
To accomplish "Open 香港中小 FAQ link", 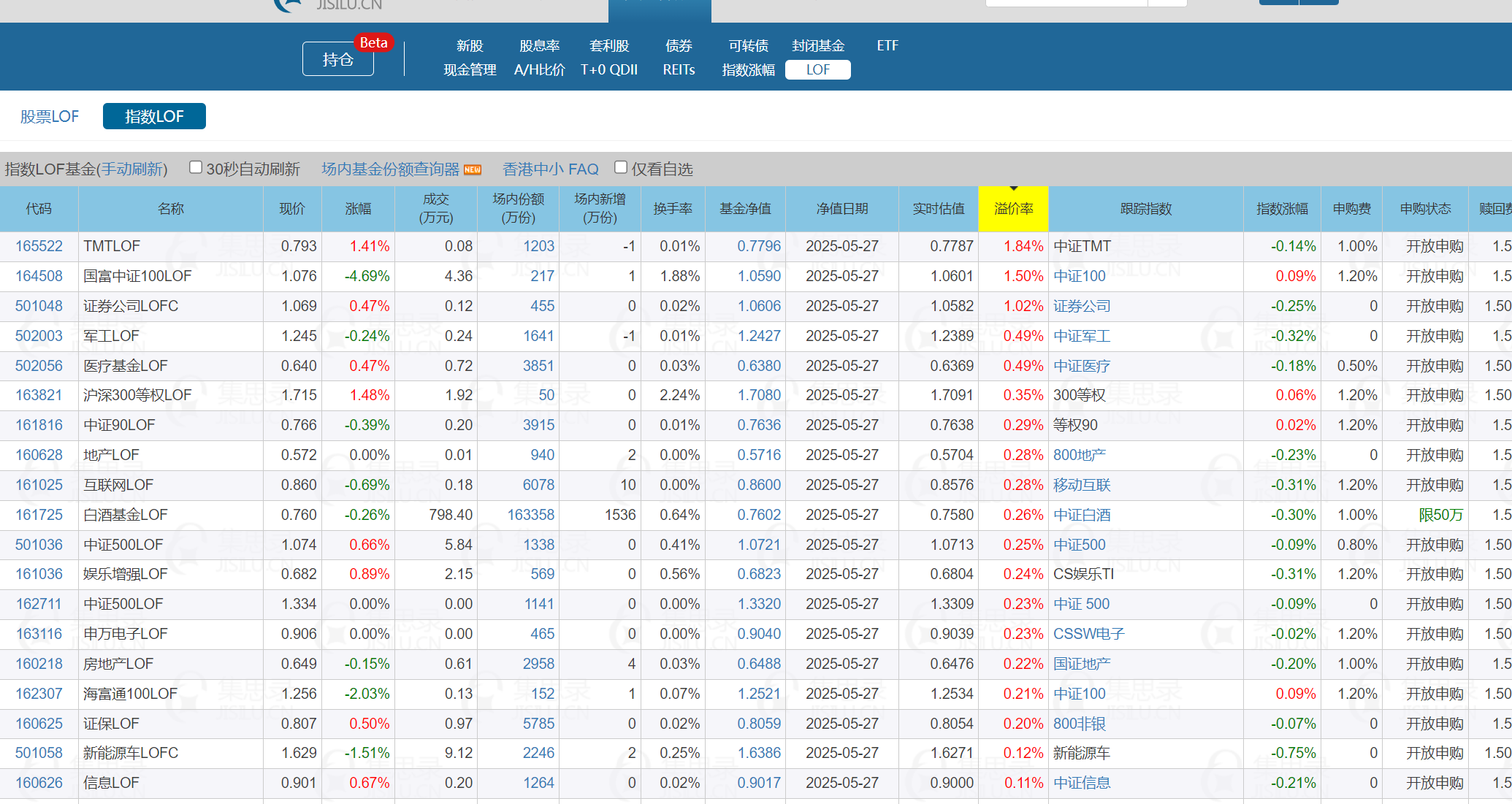I will tap(550, 169).
